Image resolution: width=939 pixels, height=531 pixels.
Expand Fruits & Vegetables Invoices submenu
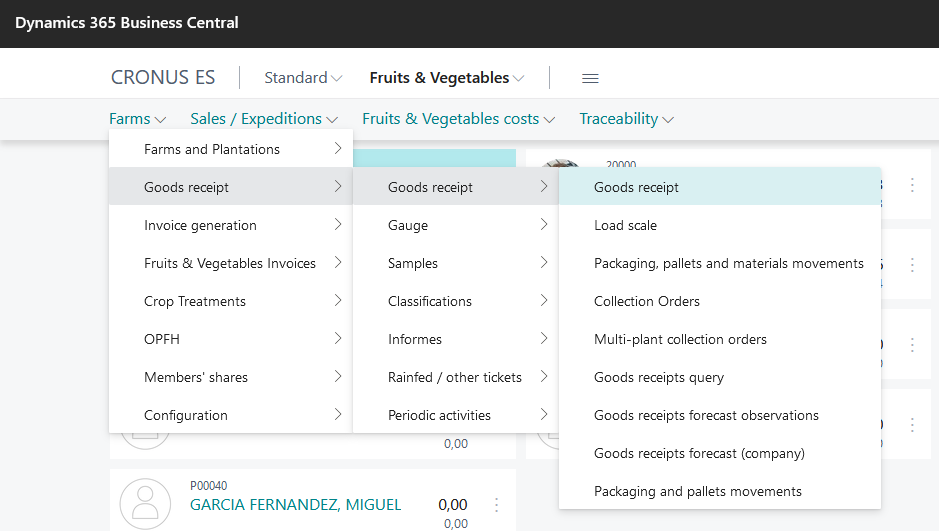coord(231,263)
